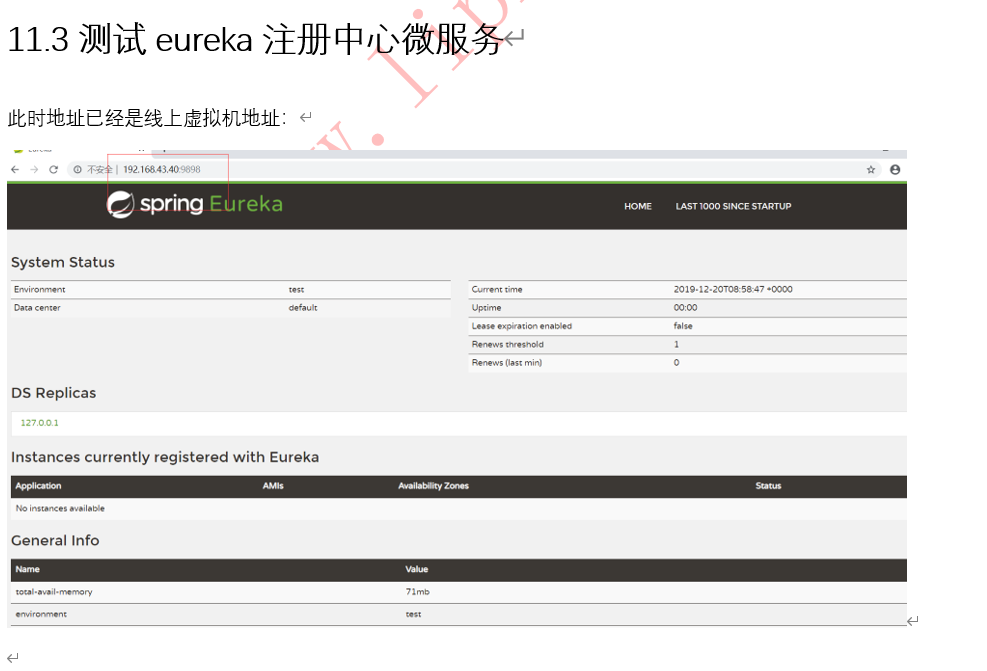Select the 71mb value cell
This screenshot has width=987, height=671.
click(x=417, y=592)
